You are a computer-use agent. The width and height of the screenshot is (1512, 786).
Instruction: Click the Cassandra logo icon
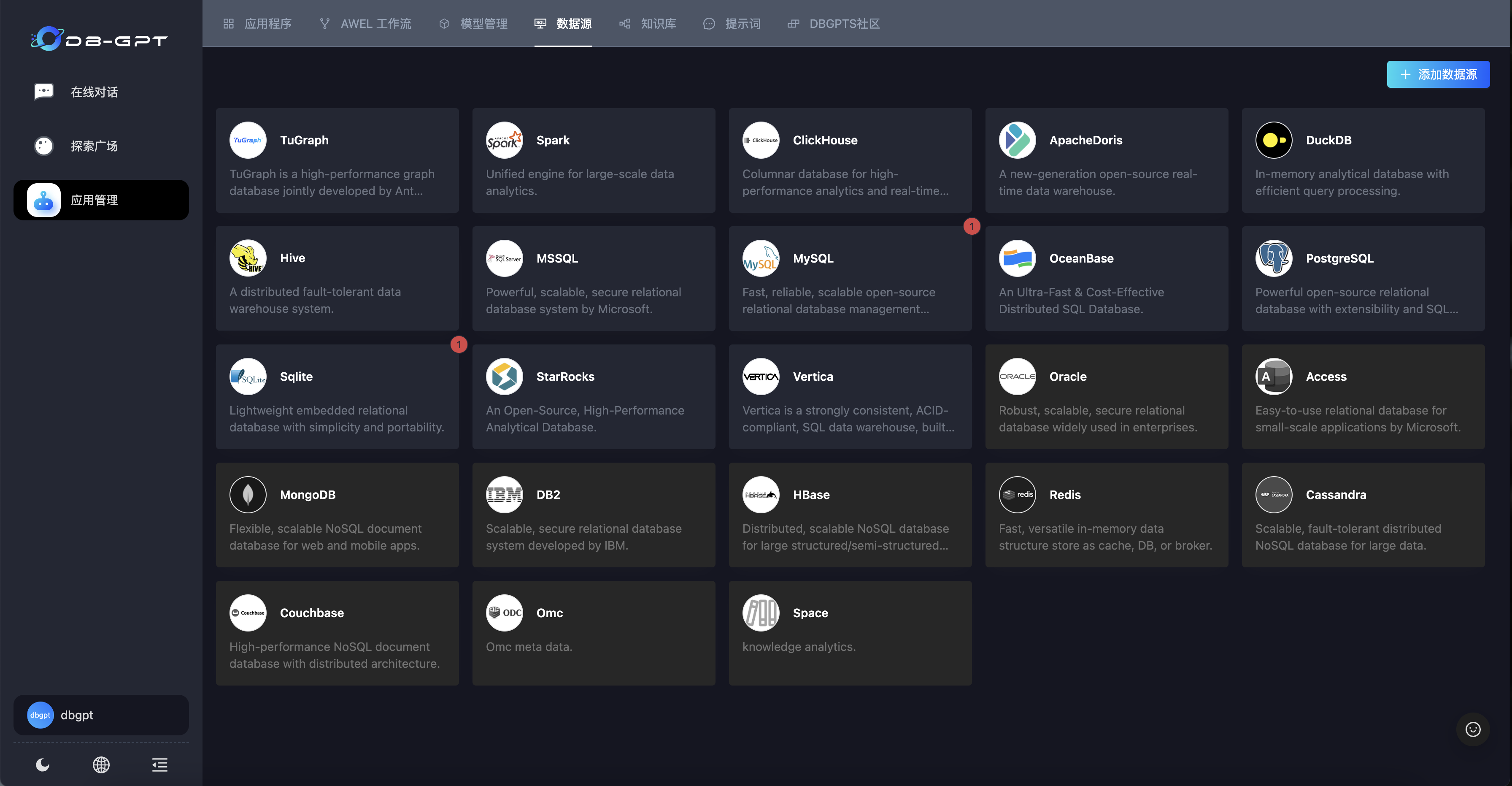tap(1274, 495)
